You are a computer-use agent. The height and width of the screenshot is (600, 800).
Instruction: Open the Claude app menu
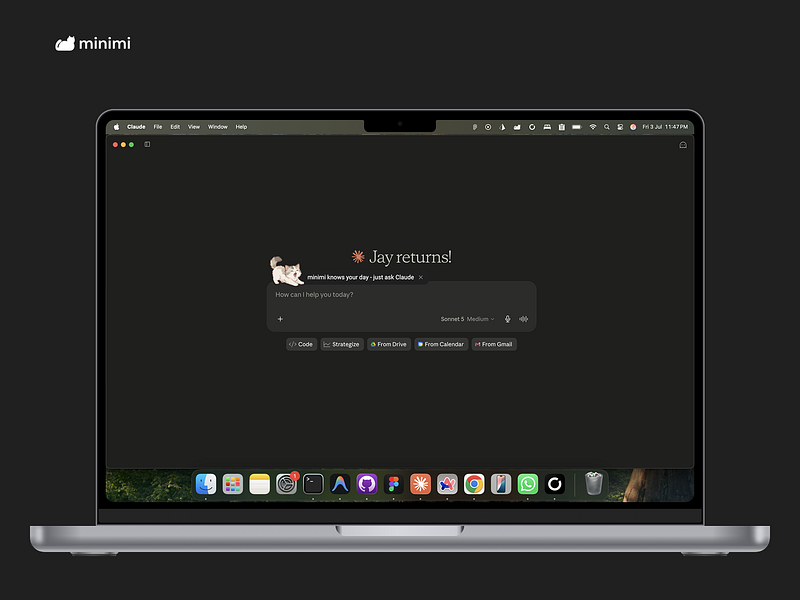pos(136,127)
